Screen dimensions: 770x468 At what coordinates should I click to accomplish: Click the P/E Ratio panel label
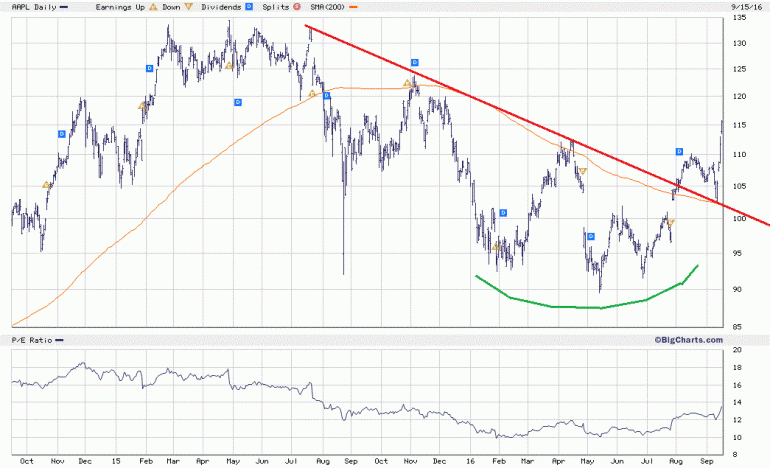click(32, 340)
